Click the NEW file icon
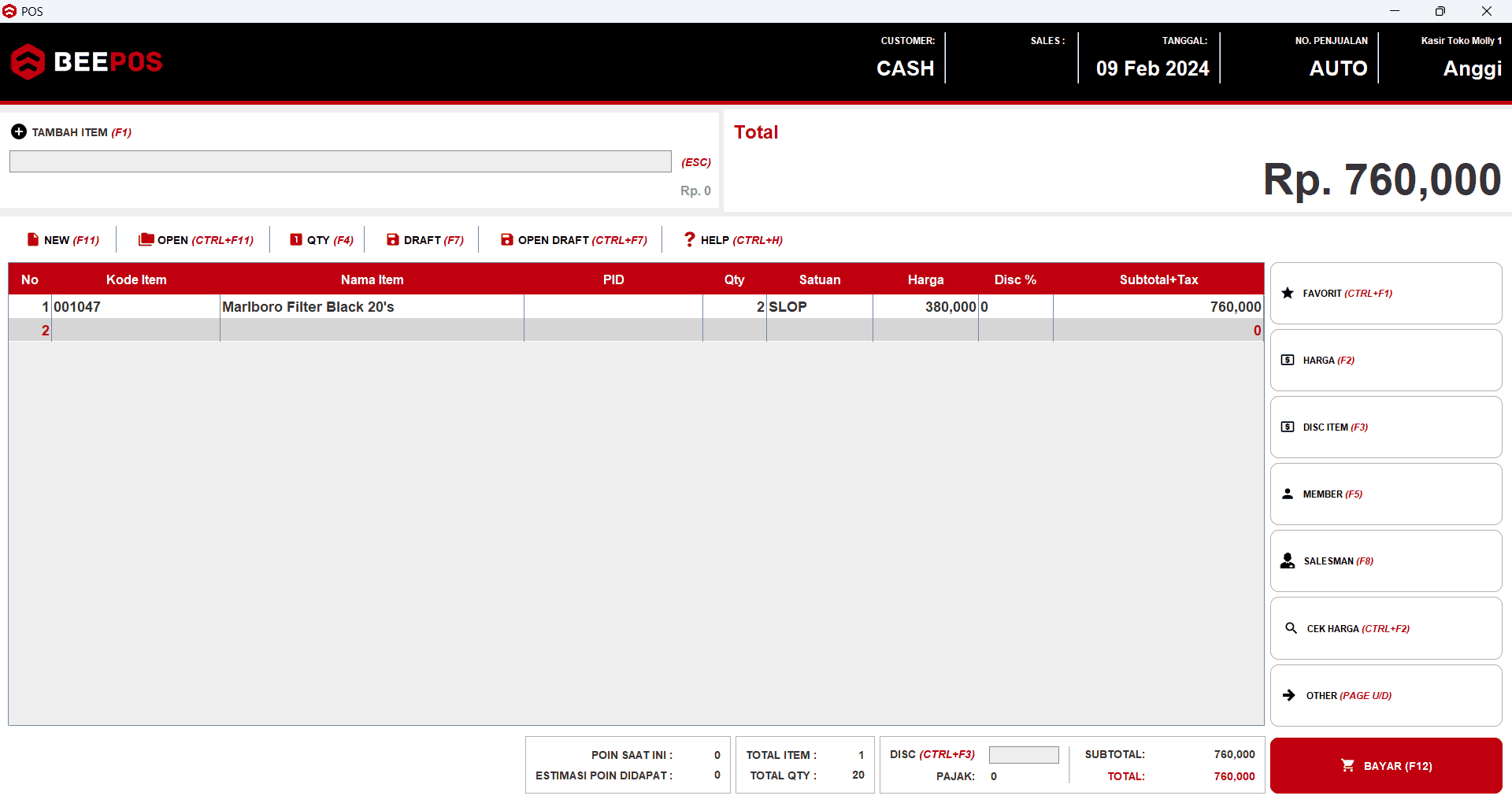Viewport: 1512px width, 803px height. pyautogui.click(x=33, y=239)
